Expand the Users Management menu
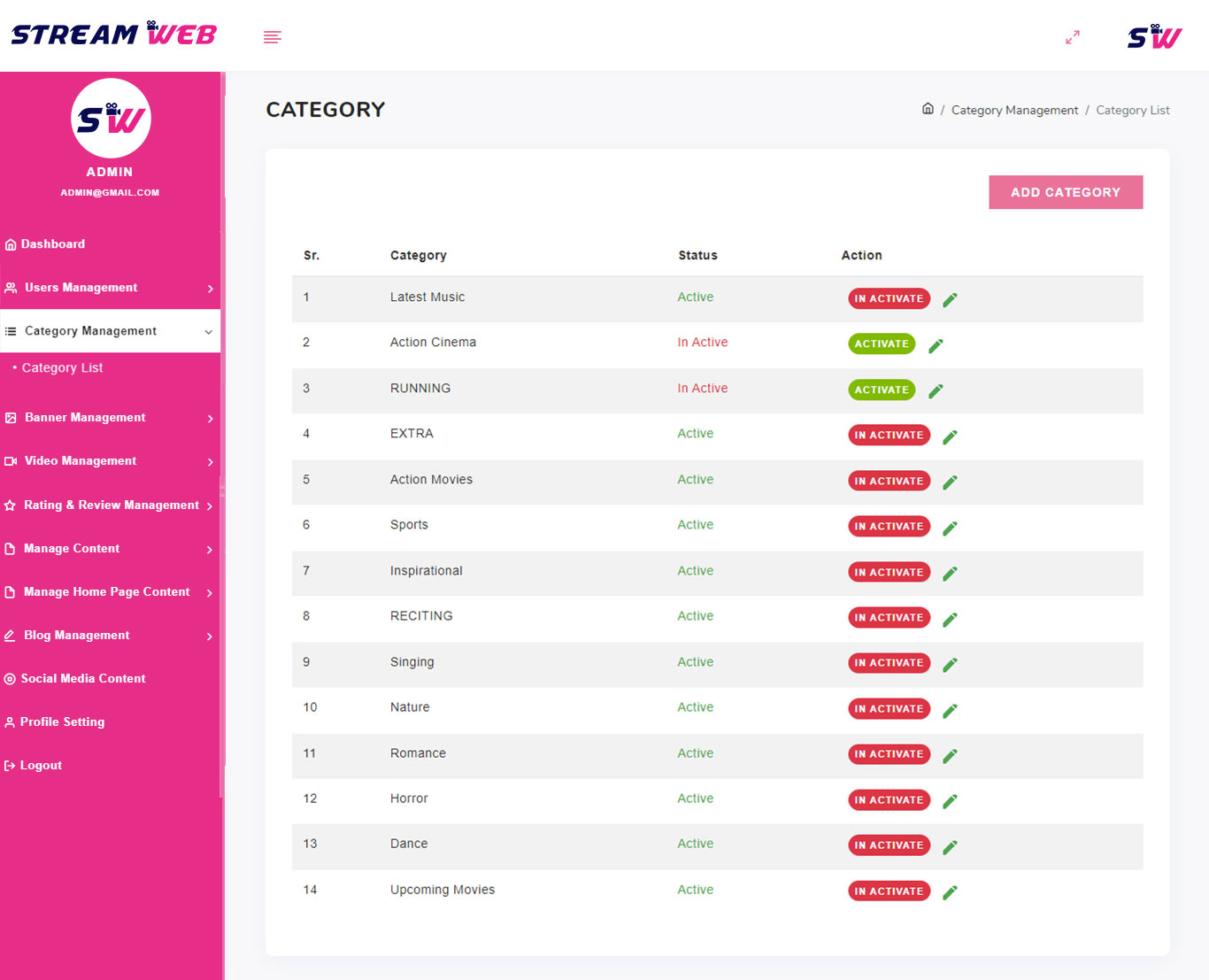The image size is (1209, 980). (110, 288)
